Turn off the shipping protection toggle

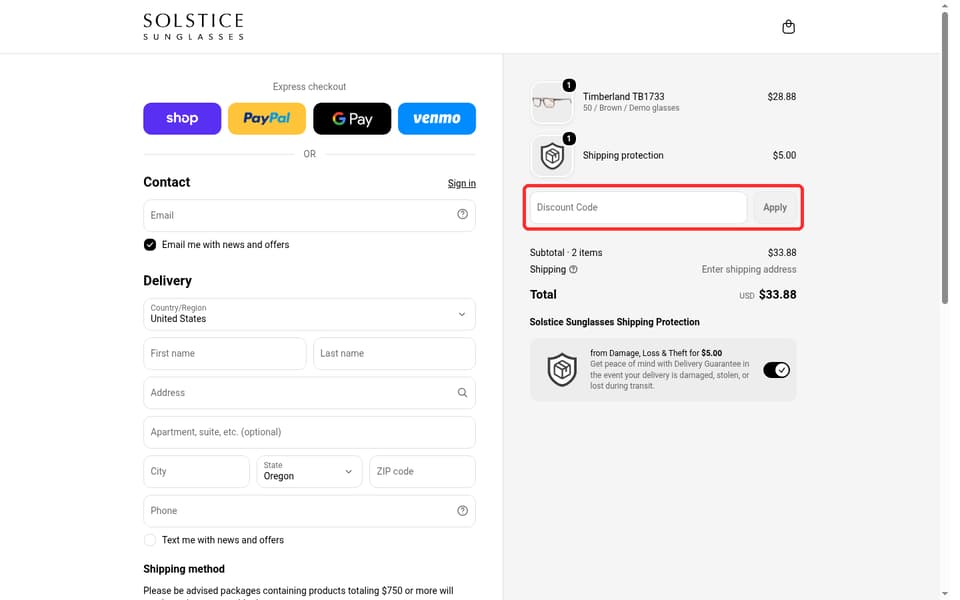776,370
